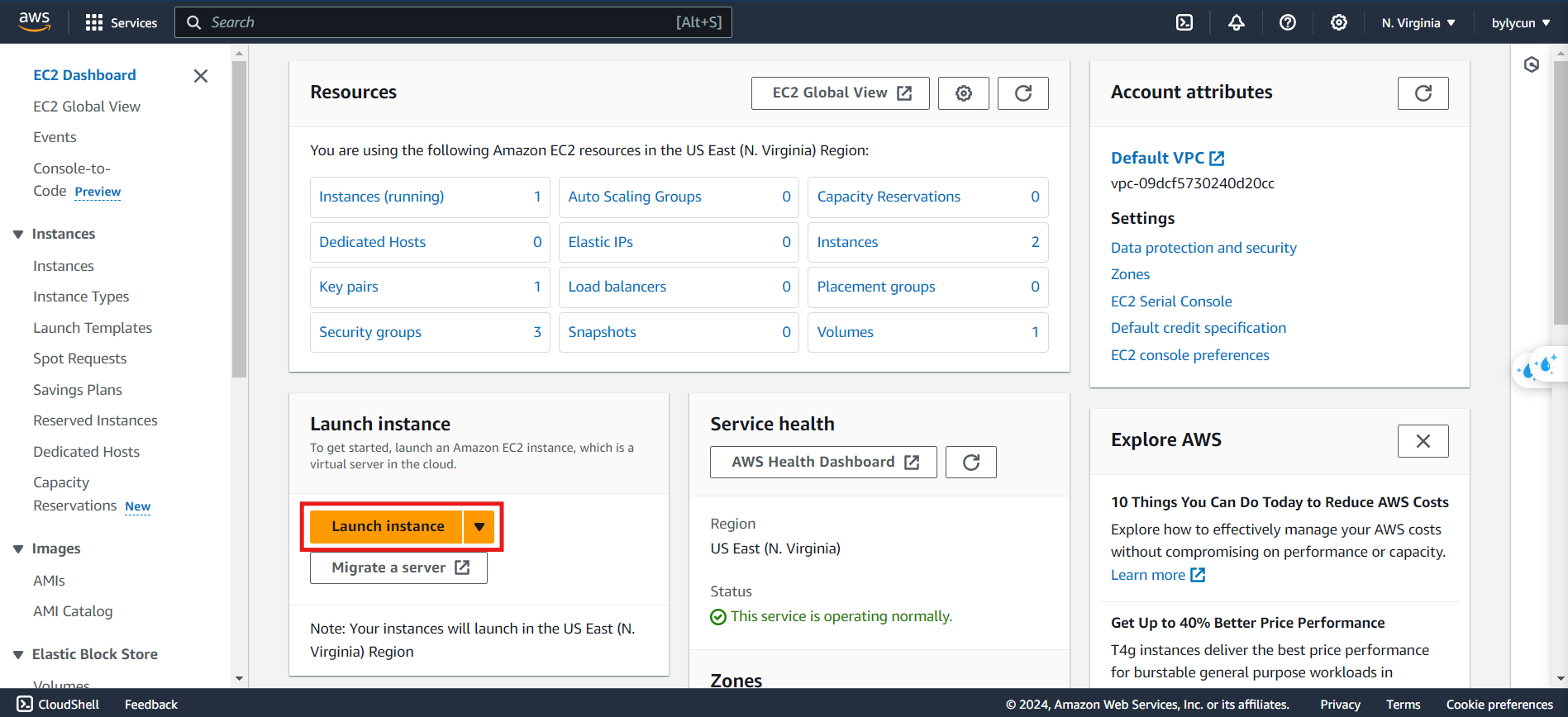Open the Services grid menu

tap(122, 22)
